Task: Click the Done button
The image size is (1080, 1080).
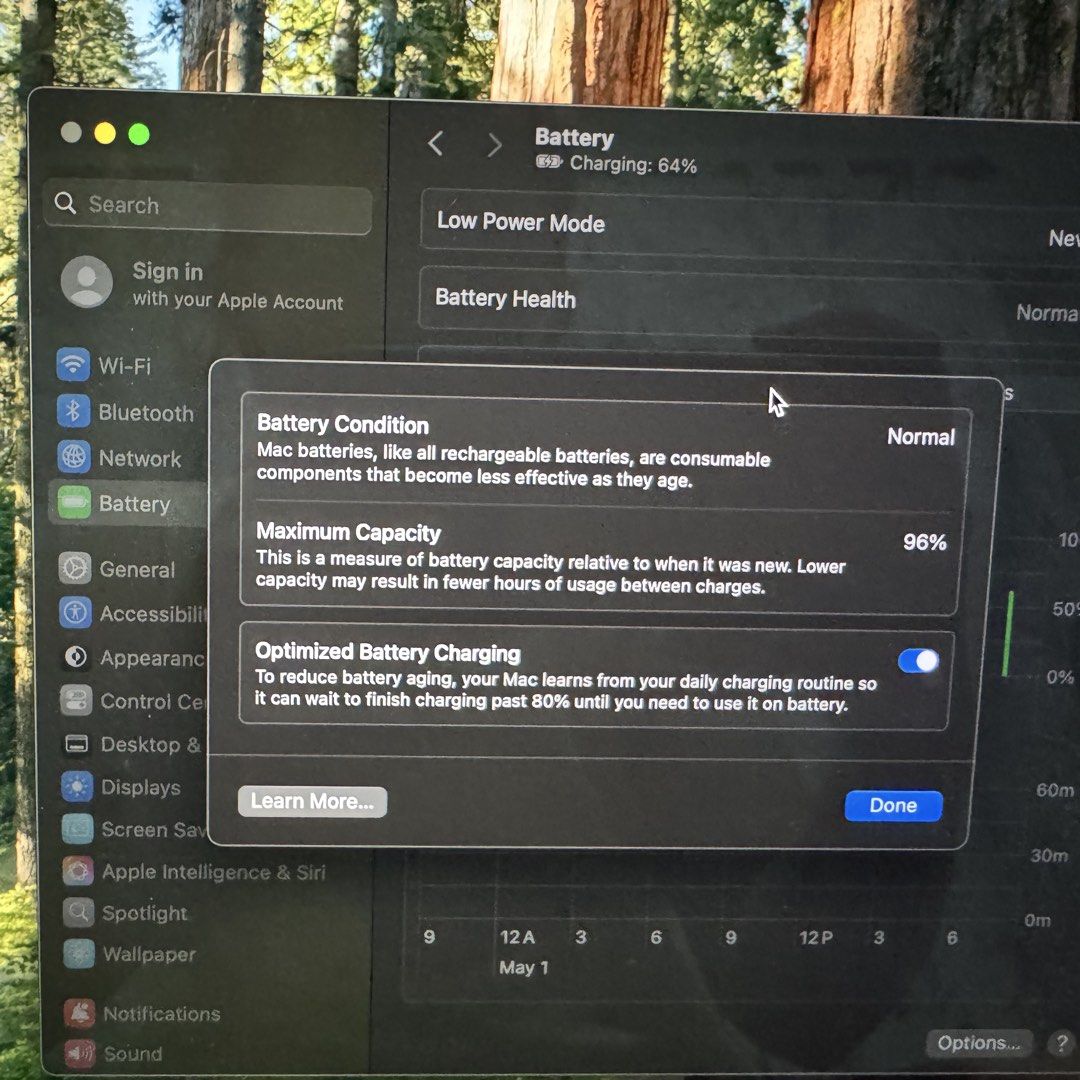Action: click(x=893, y=805)
